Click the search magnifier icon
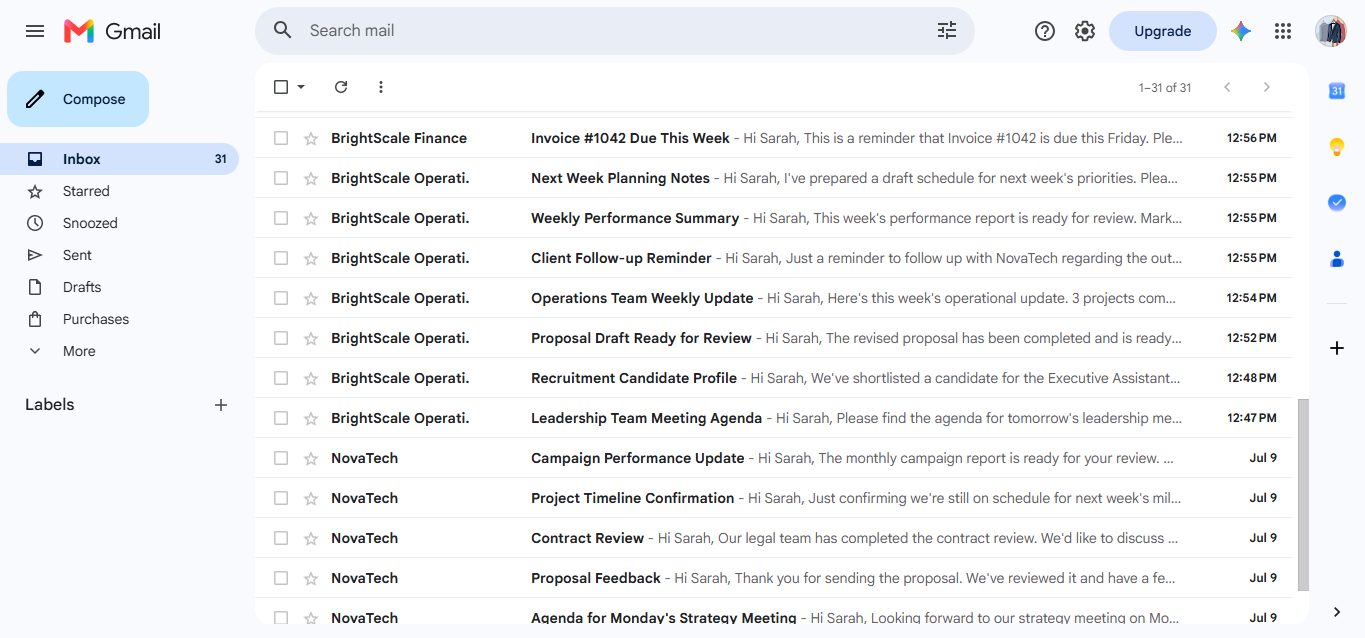Screen dimensions: 1365x638 tap(283, 30)
